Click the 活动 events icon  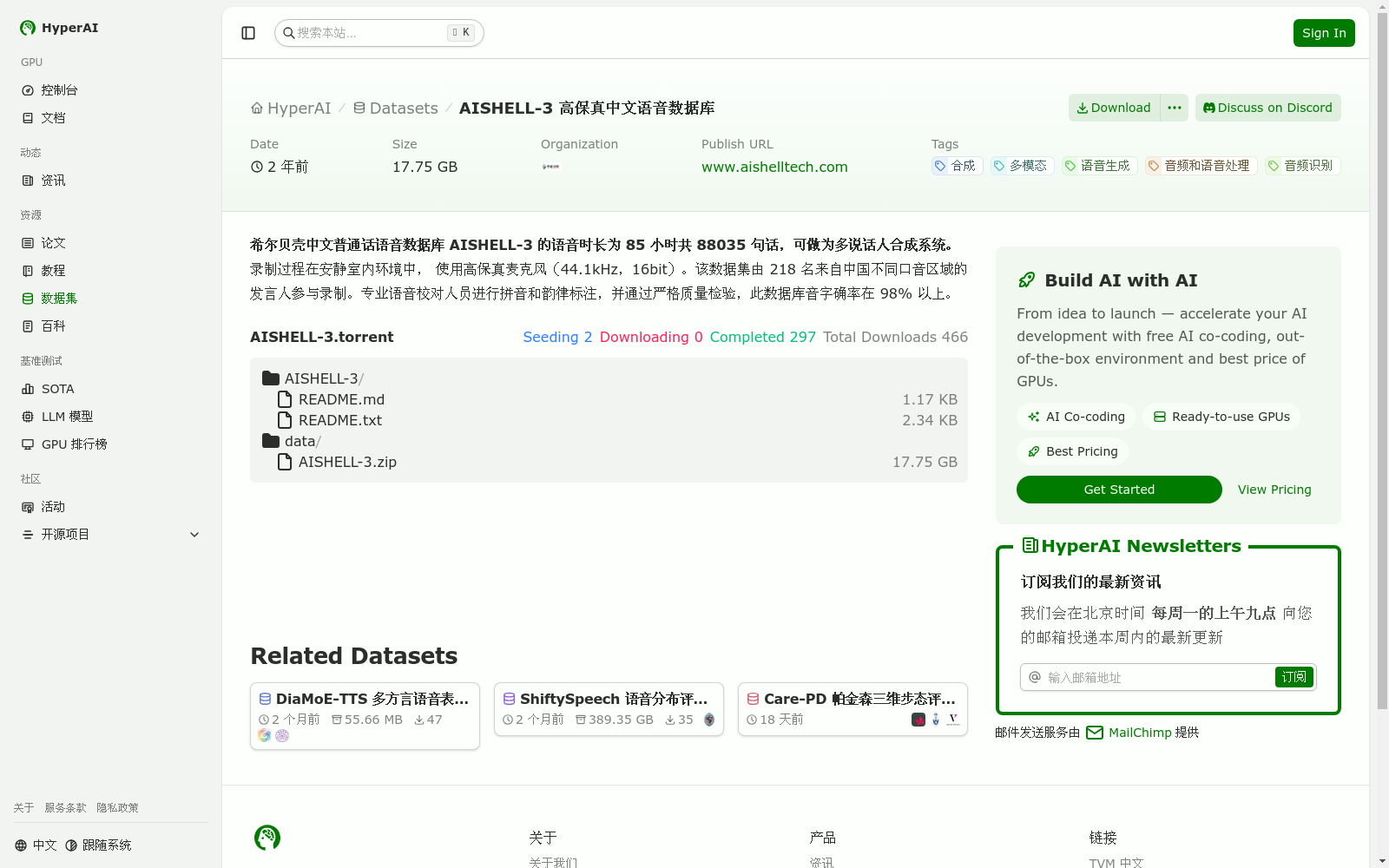(x=28, y=507)
